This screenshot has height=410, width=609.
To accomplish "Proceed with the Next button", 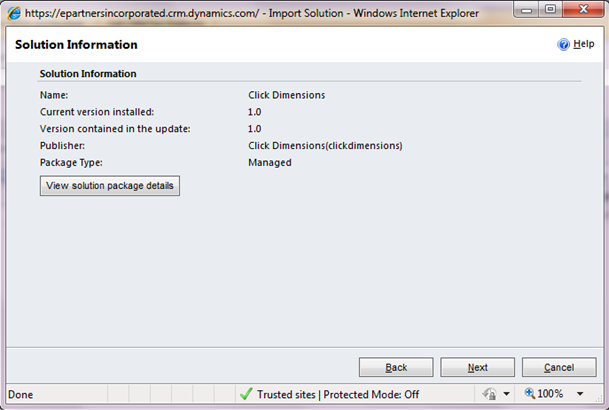I will click(478, 367).
